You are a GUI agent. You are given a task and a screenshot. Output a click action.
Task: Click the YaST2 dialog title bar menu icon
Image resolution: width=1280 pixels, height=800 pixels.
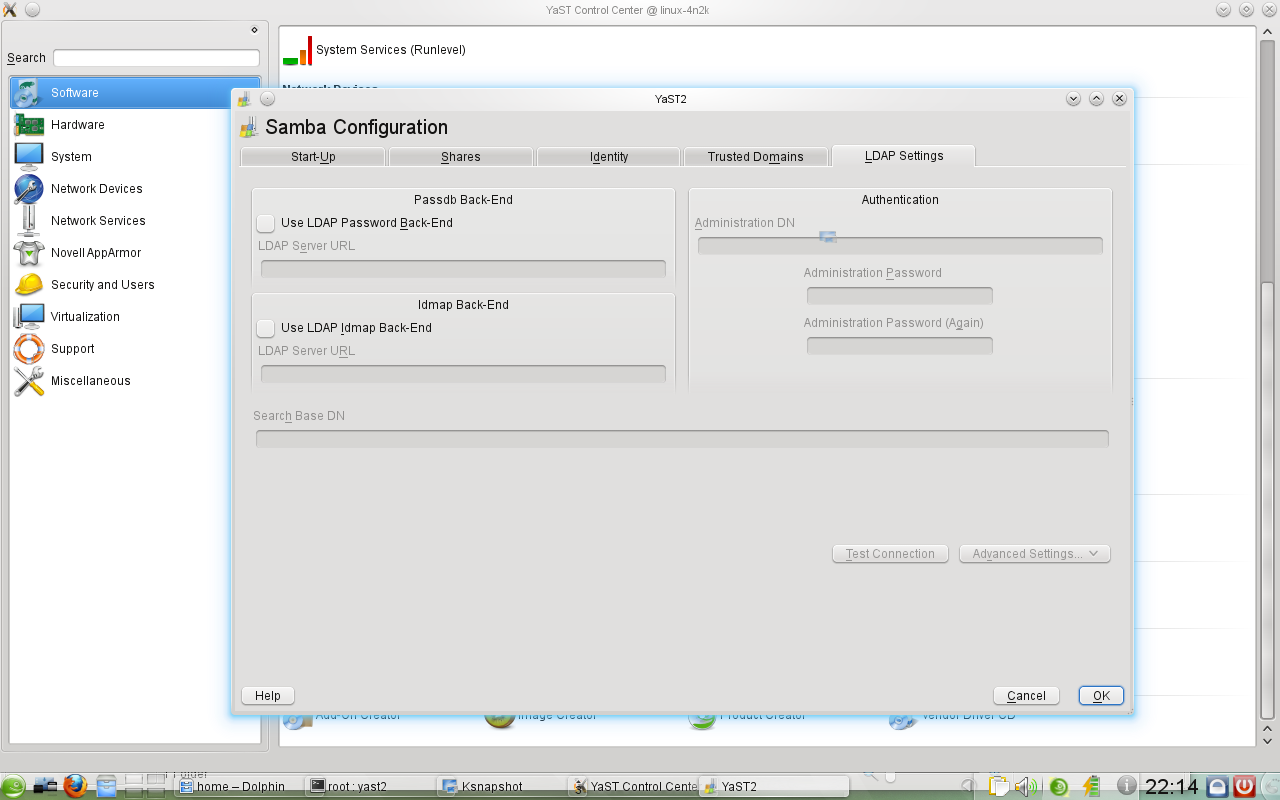245,99
